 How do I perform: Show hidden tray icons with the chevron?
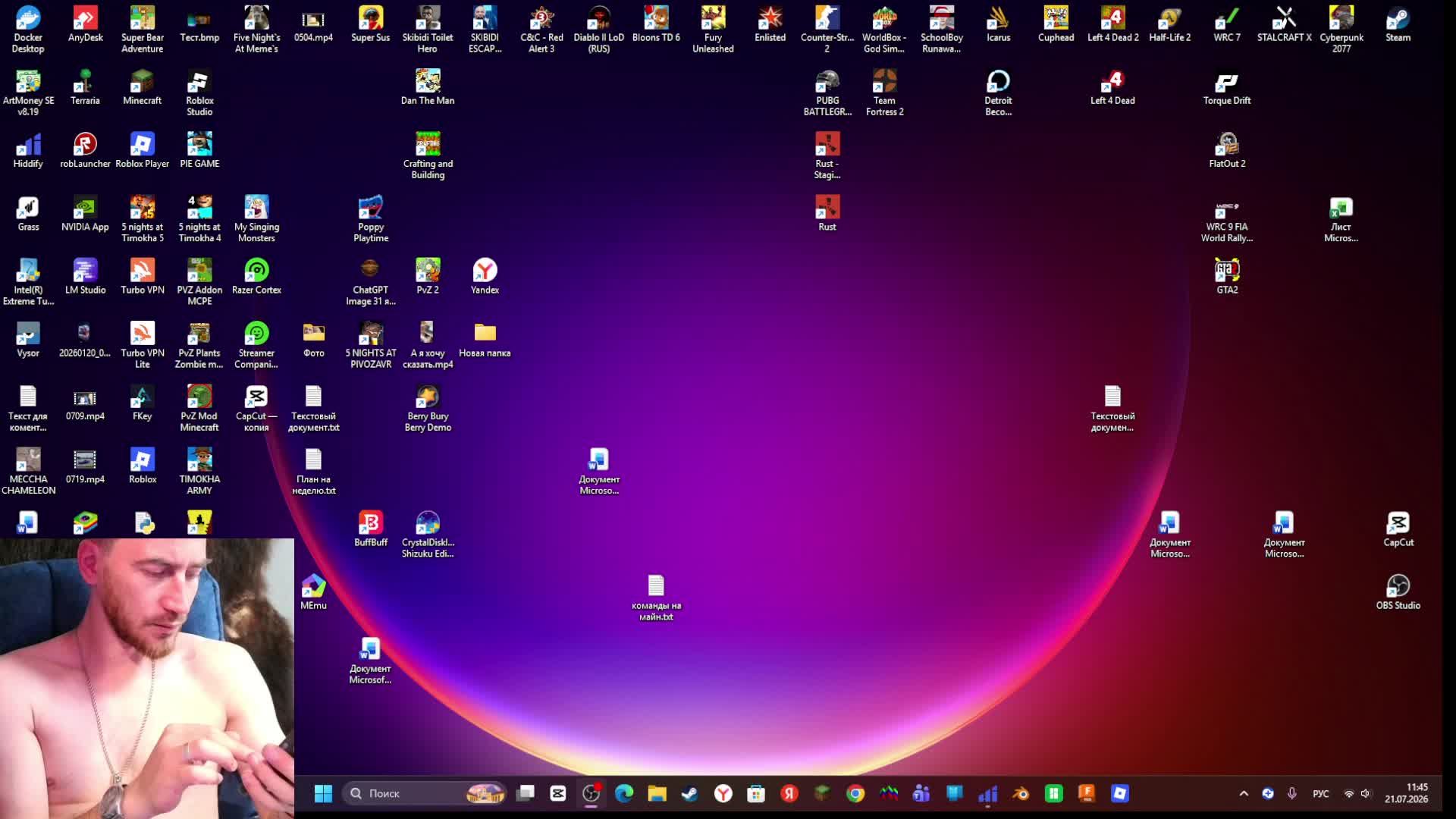coord(1244,793)
